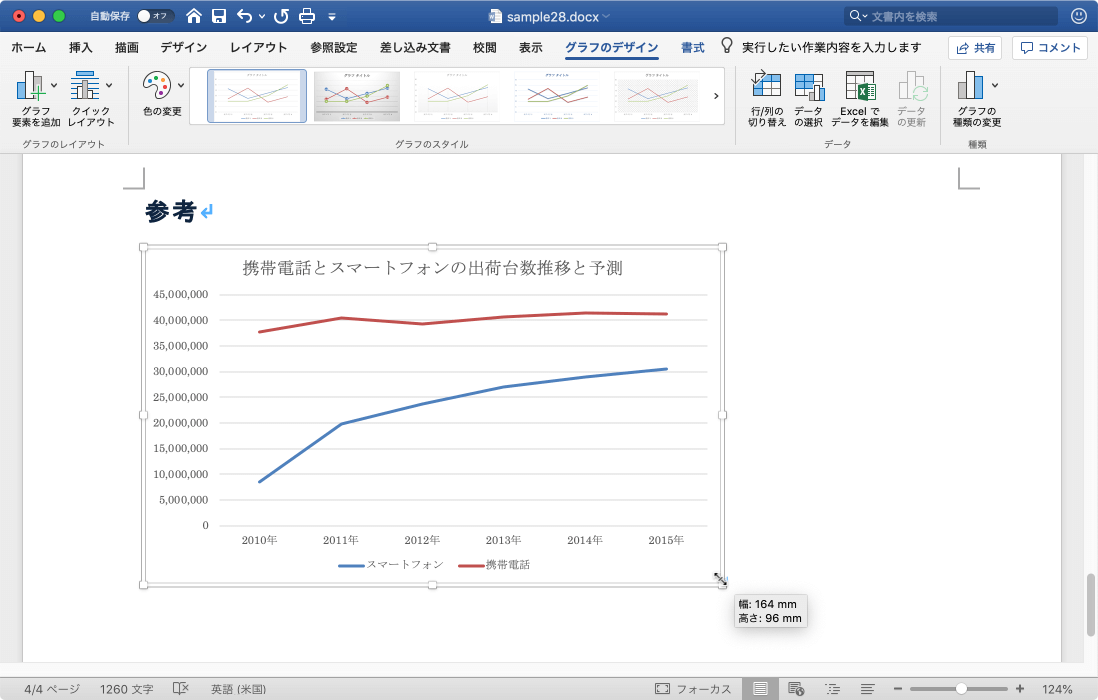Open the Review (校閲) tab
This screenshot has width=1098, height=700.
coord(485,47)
